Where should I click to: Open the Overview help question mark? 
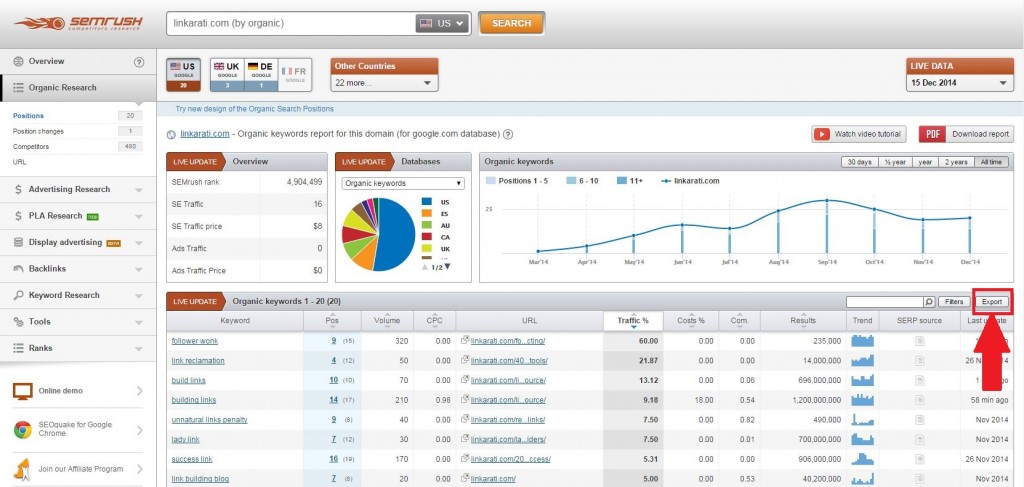138,62
